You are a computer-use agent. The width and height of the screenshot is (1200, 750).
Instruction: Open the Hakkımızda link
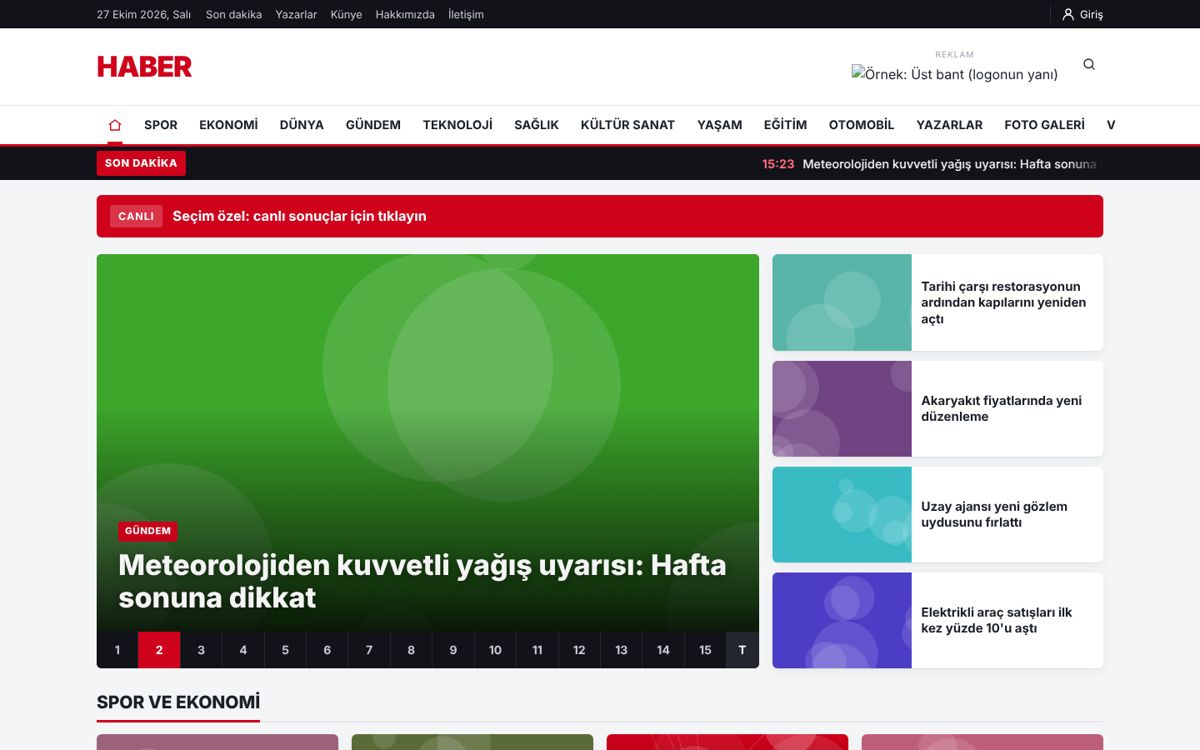[x=405, y=15]
